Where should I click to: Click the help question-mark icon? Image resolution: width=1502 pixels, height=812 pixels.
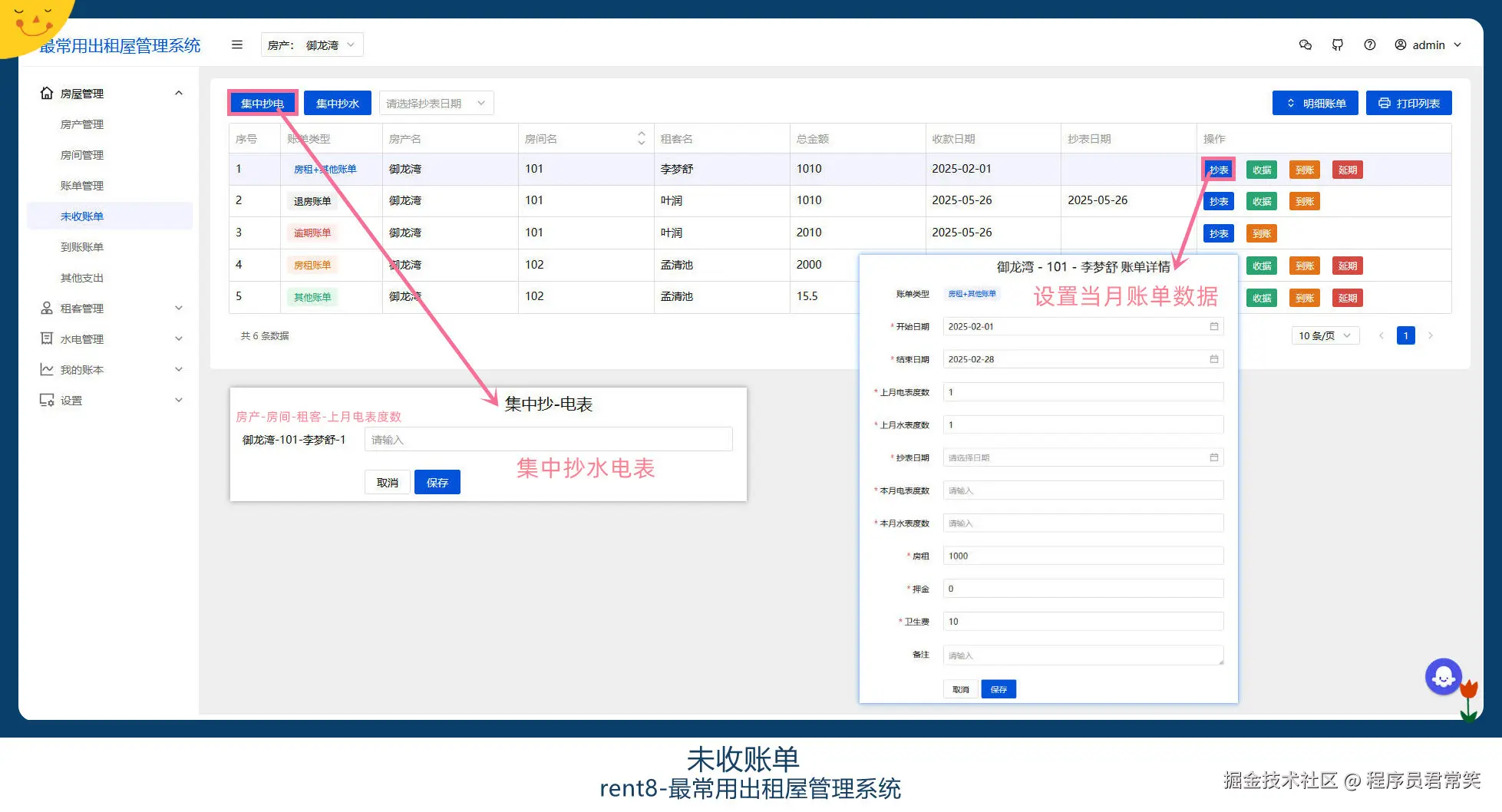(1370, 45)
